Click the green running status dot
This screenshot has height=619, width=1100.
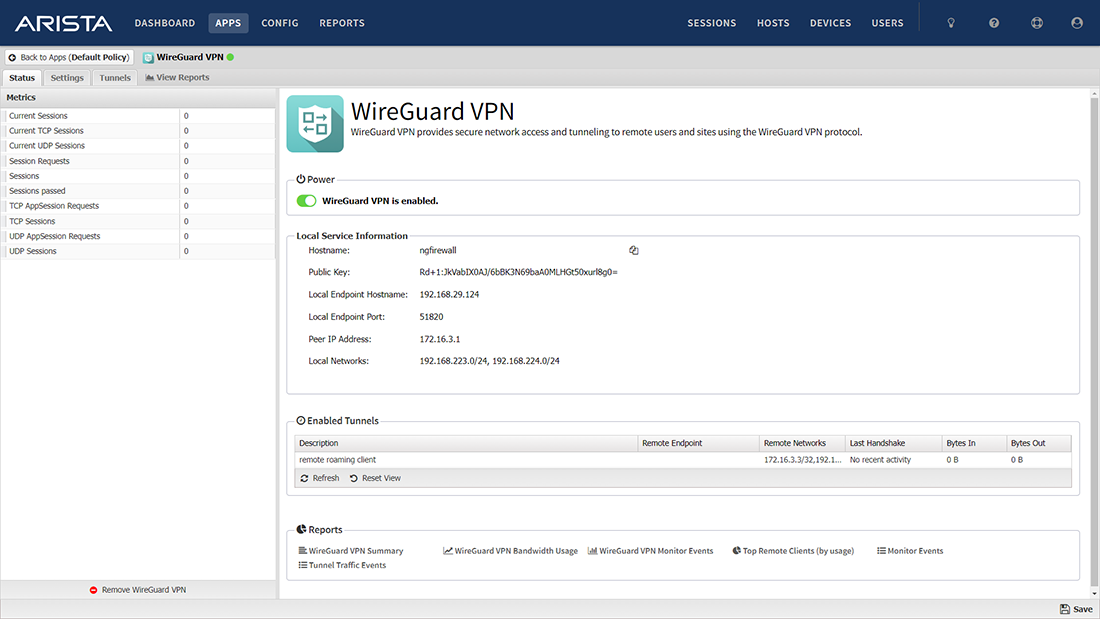[x=230, y=58]
